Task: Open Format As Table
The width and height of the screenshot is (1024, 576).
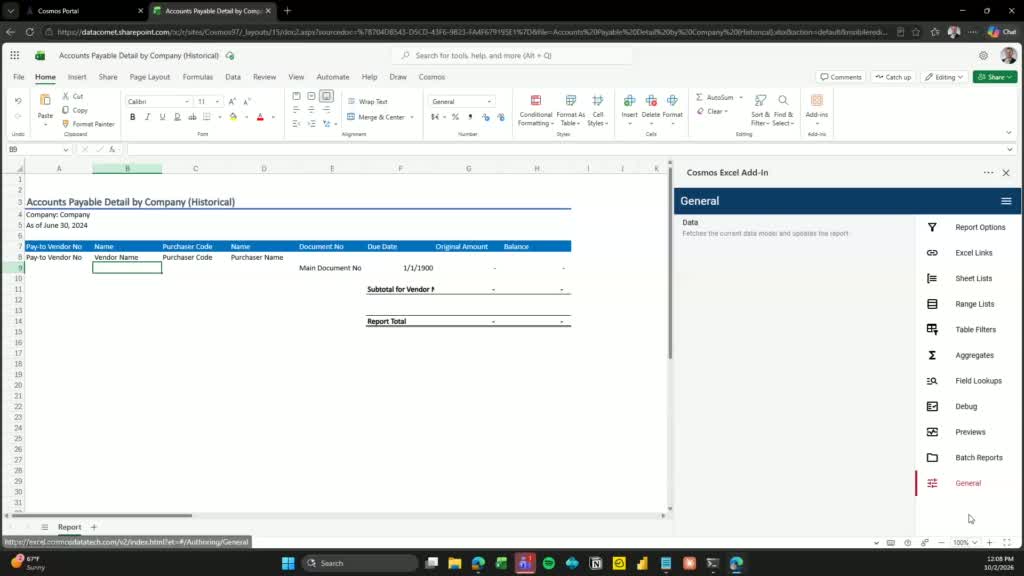Action: coord(571,110)
